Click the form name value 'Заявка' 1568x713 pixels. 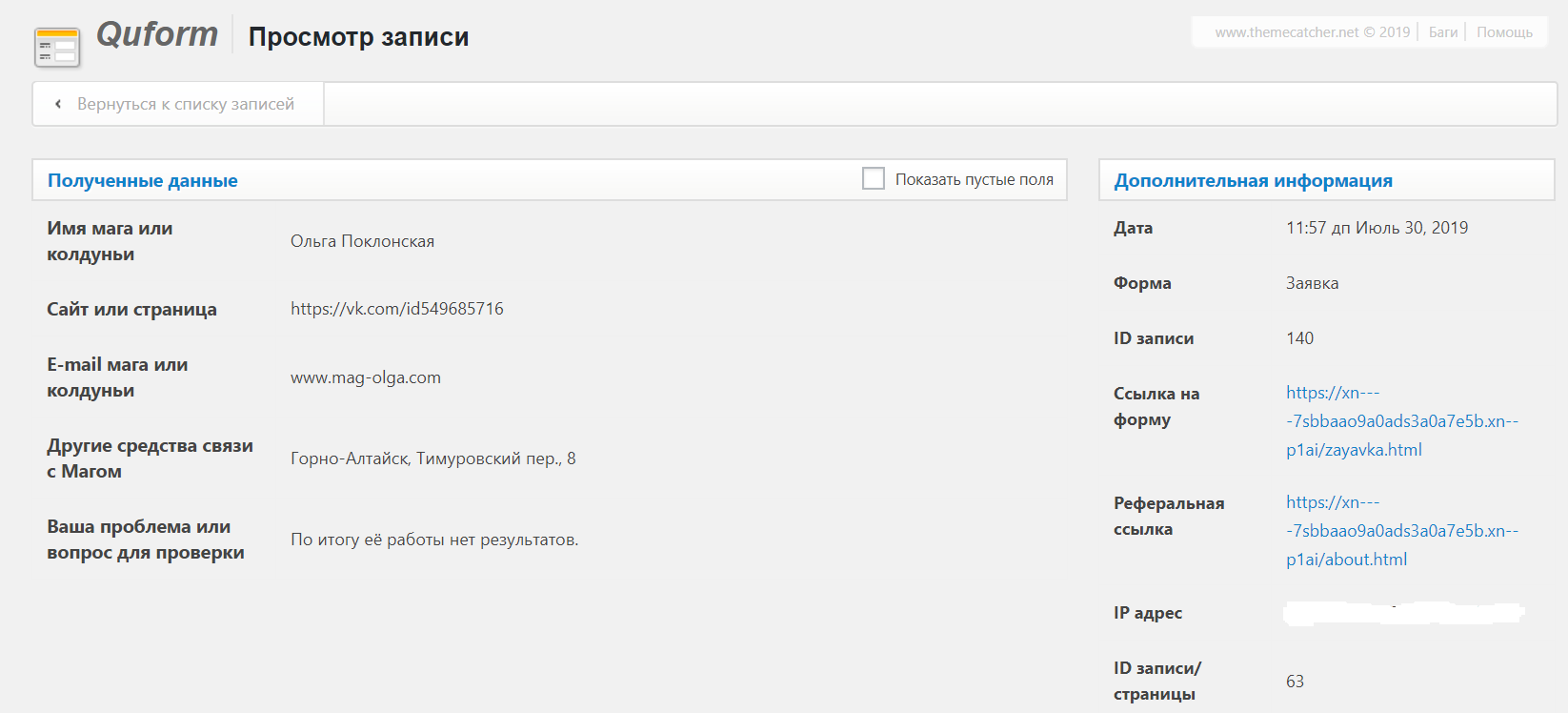[1312, 283]
